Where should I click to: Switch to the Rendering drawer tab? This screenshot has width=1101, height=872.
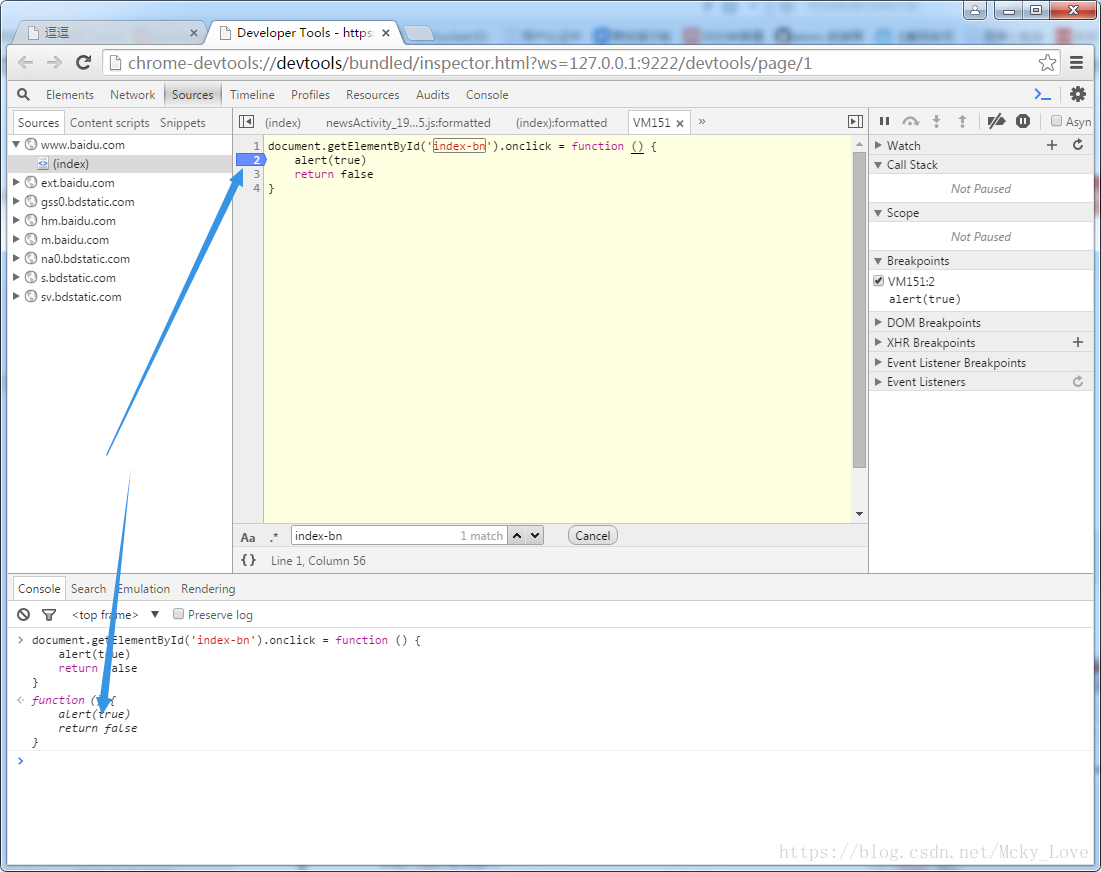tap(208, 588)
